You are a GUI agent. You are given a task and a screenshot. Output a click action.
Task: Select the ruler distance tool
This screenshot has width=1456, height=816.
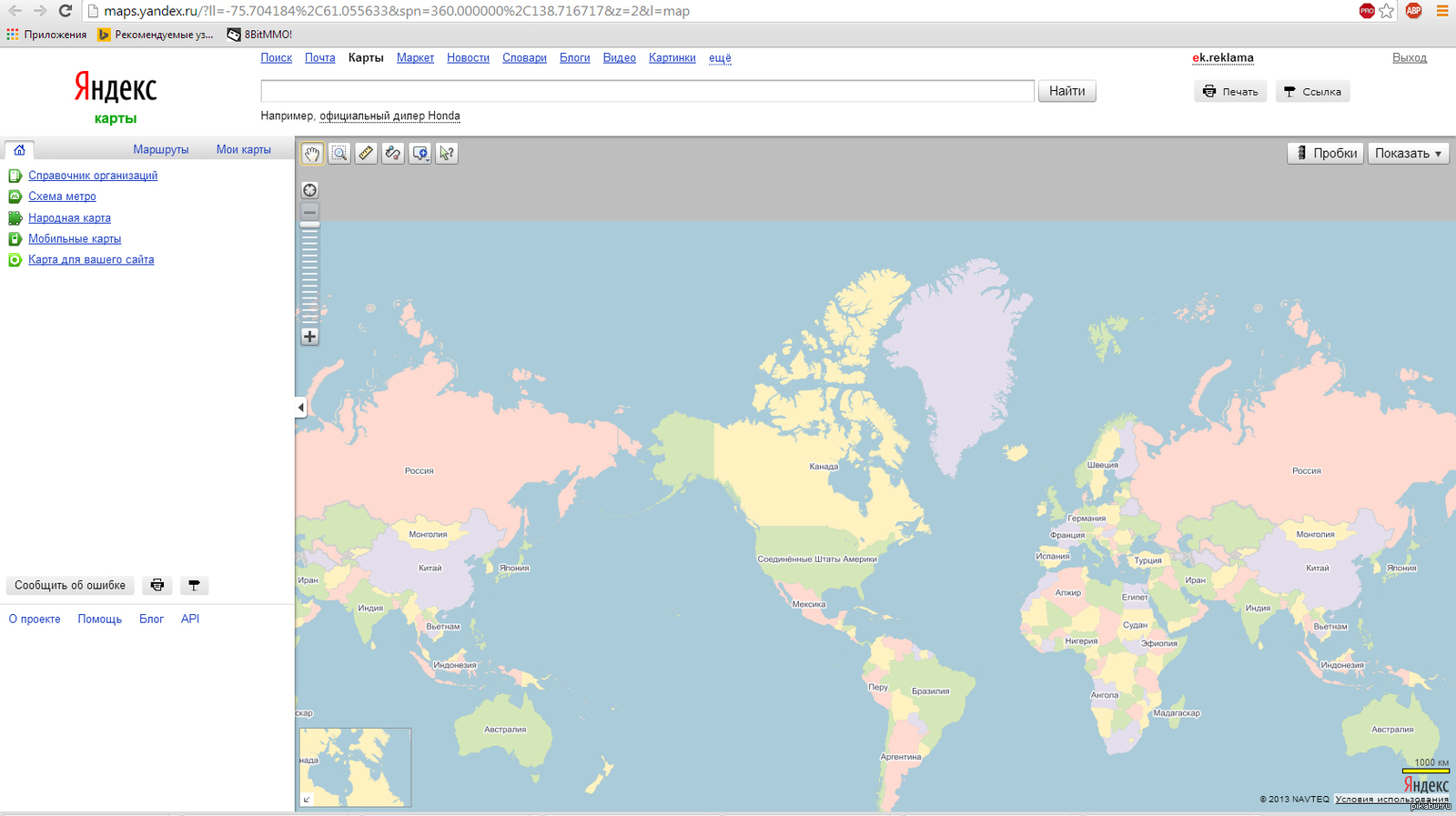pyautogui.click(x=366, y=154)
